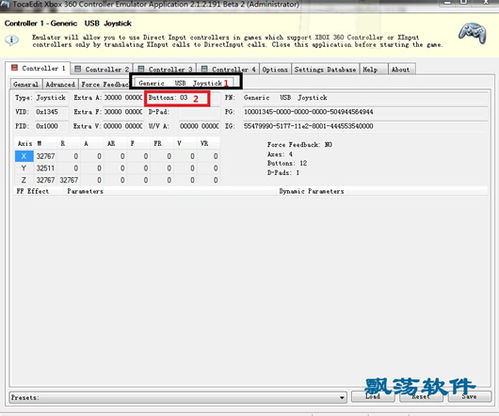The image size is (499, 416).
Task: Click the D-Pad value field
Action: point(199,112)
